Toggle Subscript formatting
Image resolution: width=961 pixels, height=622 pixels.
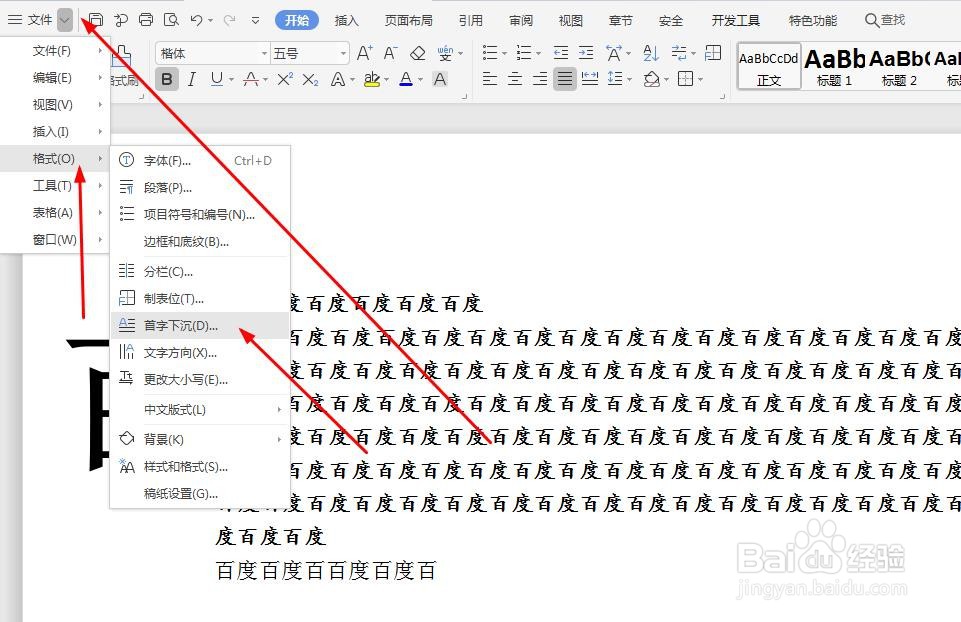(x=310, y=79)
